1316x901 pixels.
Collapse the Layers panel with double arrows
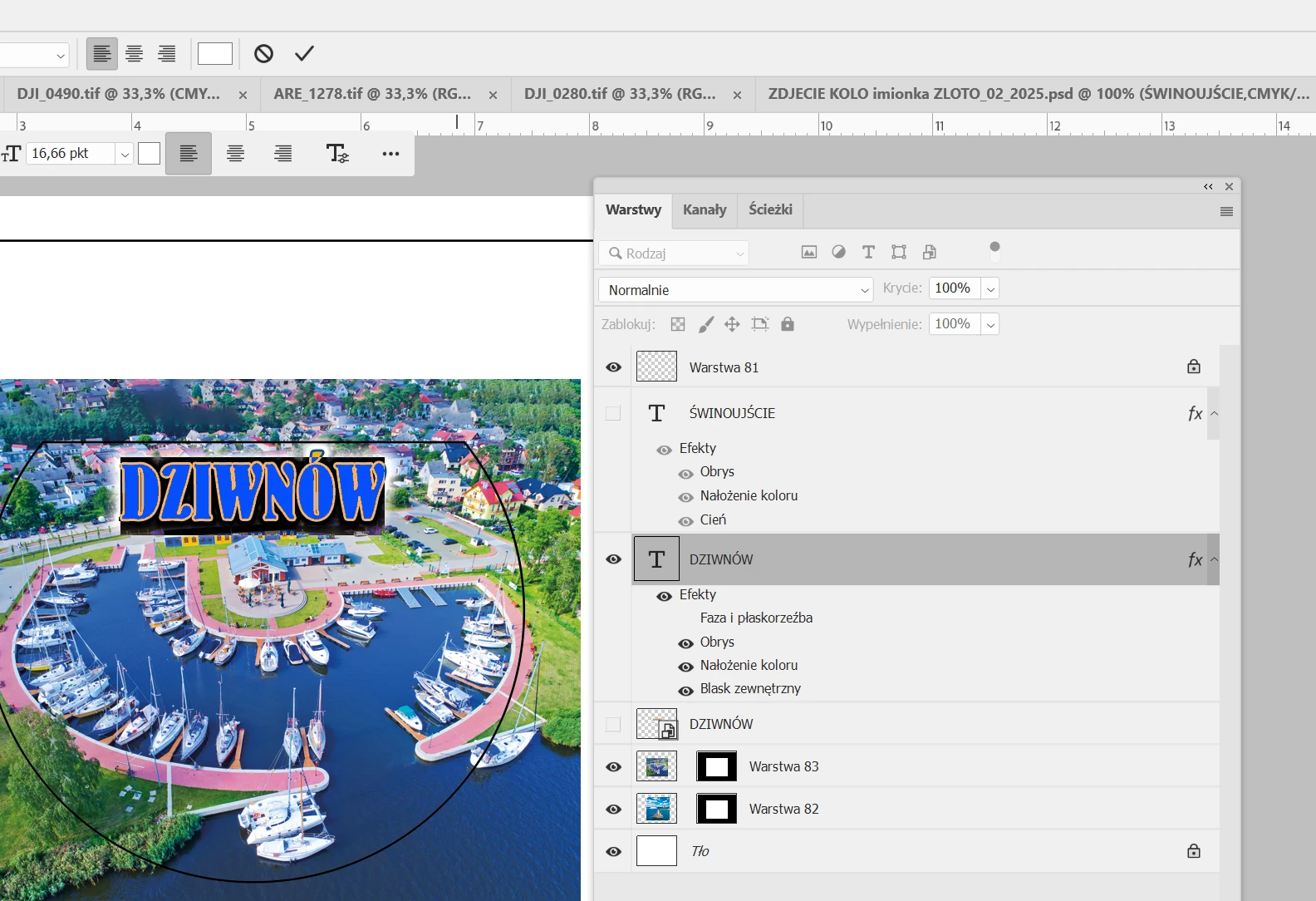[1208, 187]
